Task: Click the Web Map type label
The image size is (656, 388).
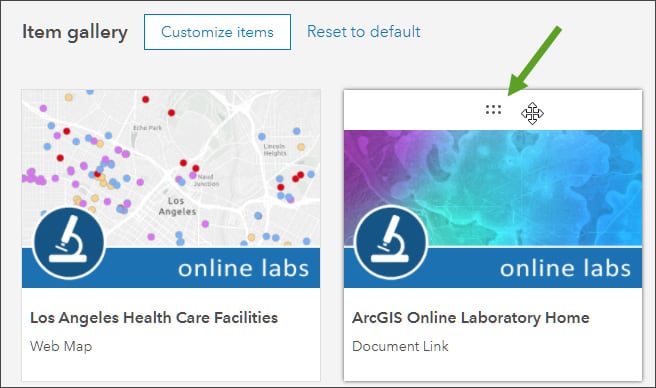Action: click(x=61, y=346)
